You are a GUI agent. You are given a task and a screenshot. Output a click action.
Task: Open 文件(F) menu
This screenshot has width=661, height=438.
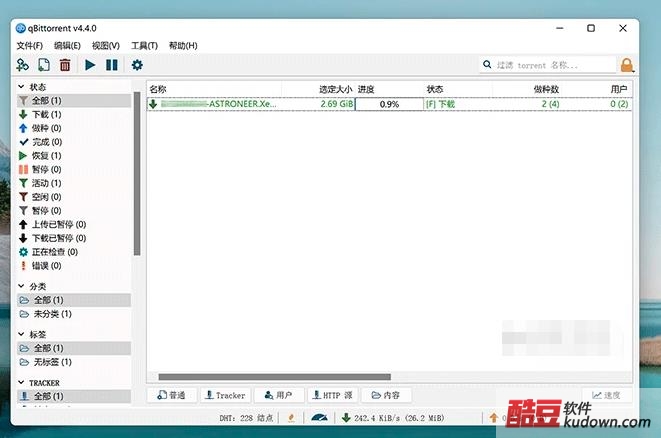[x=30, y=46]
